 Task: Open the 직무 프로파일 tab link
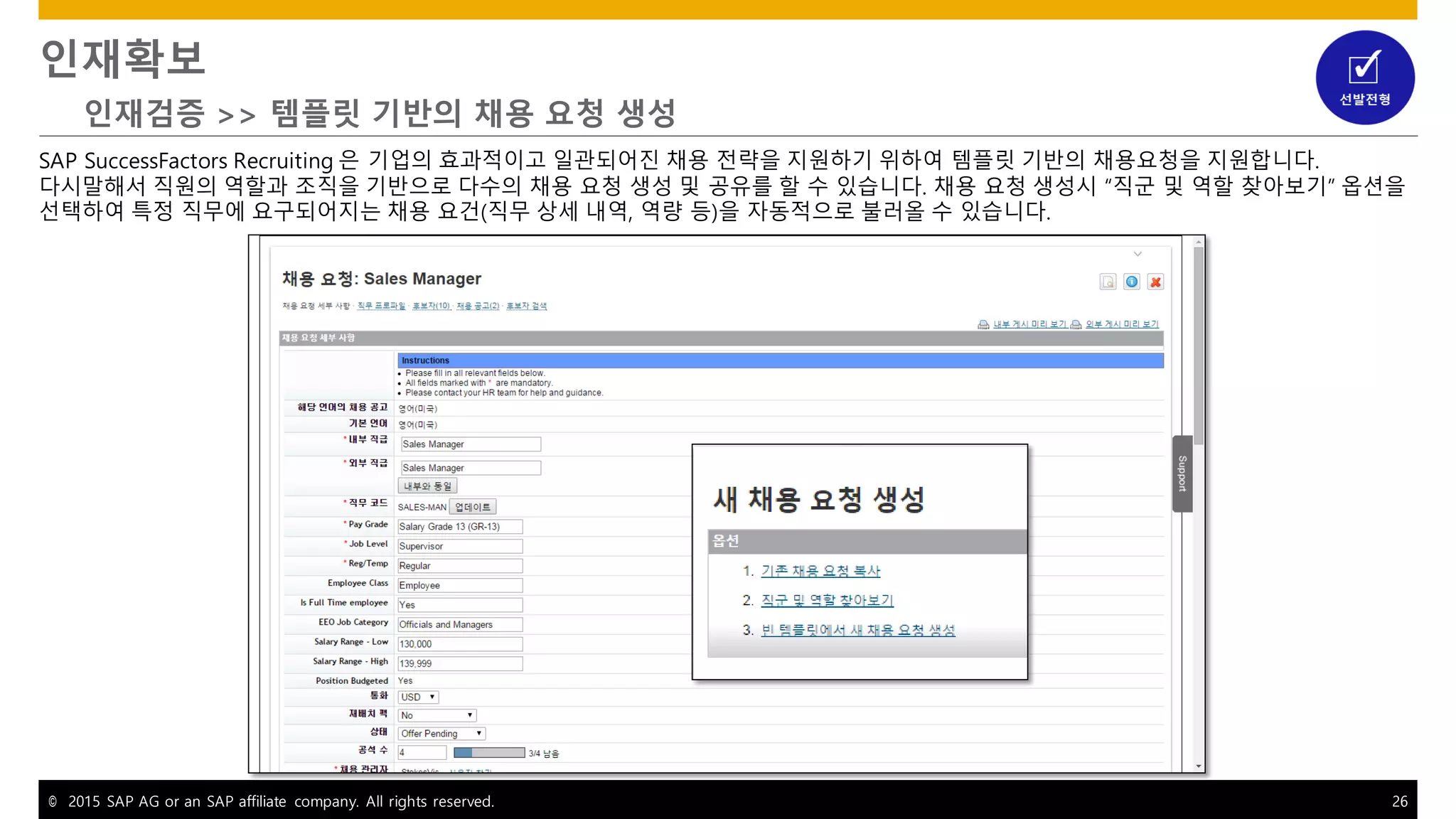coord(381,306)
